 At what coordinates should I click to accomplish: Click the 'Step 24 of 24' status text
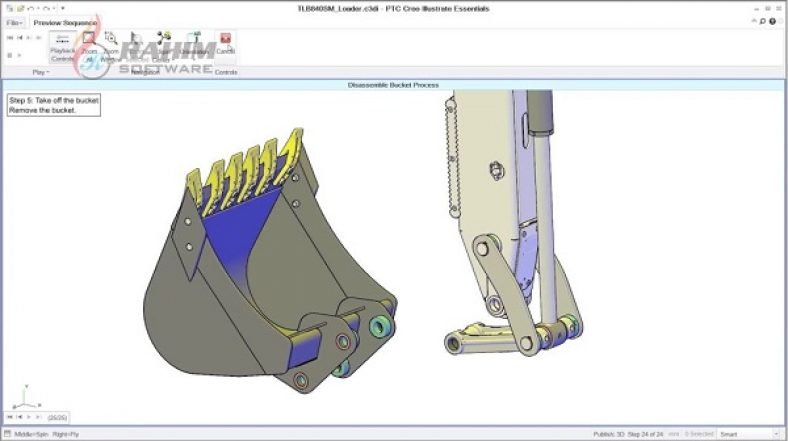point(646,434)
